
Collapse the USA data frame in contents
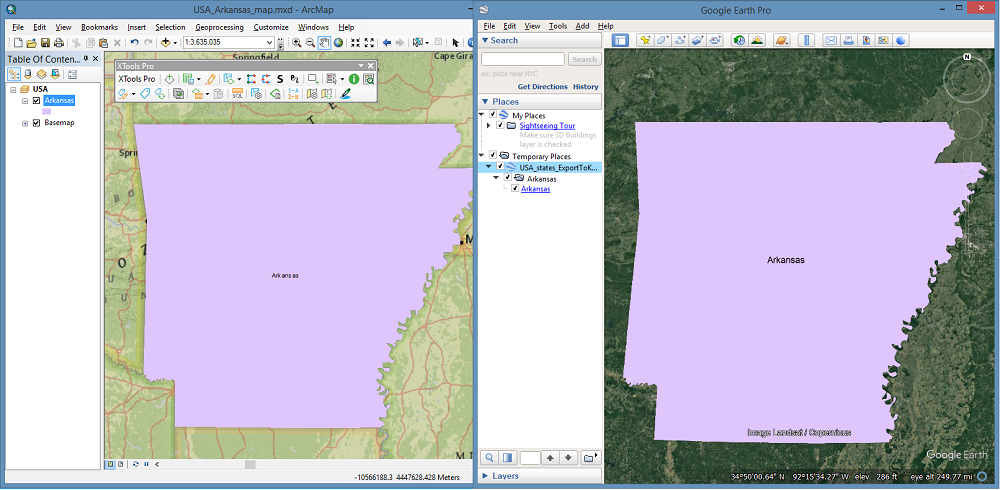pos(13,90)
